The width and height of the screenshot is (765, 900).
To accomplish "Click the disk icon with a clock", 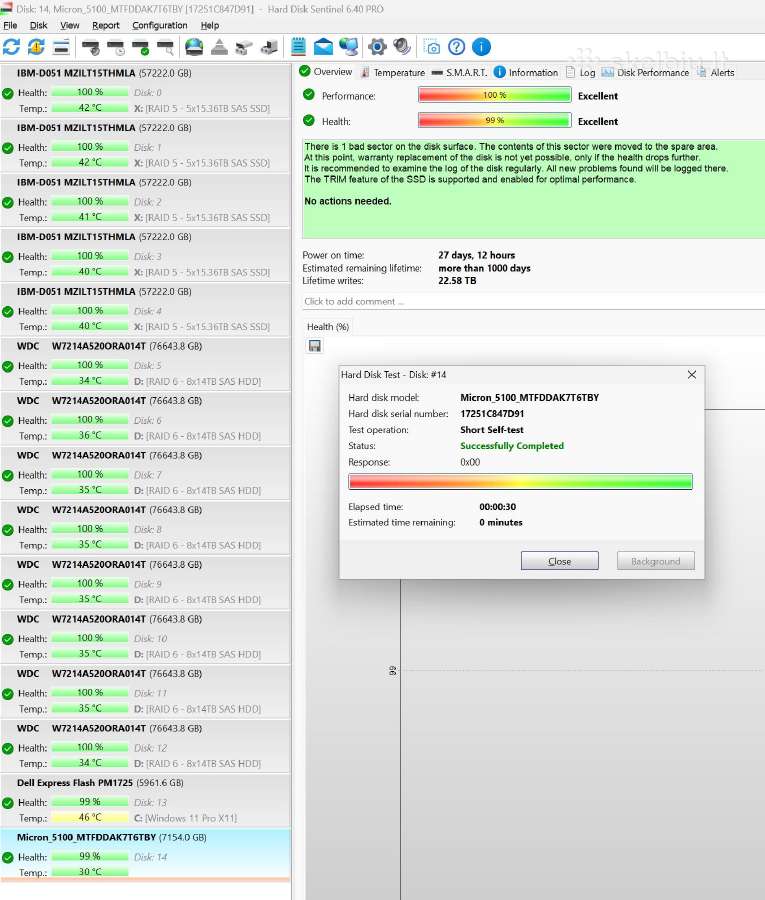I will point(115,47).
